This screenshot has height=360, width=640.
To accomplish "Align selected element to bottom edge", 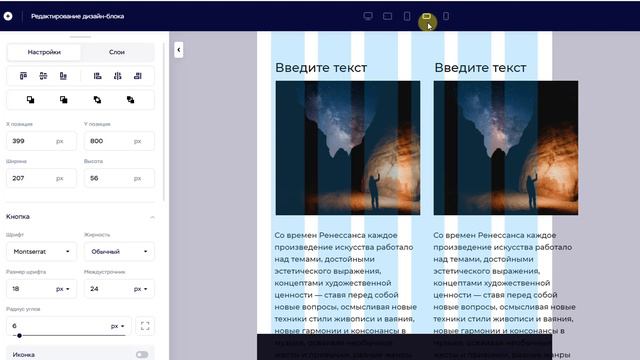I will tap(63, 76).
